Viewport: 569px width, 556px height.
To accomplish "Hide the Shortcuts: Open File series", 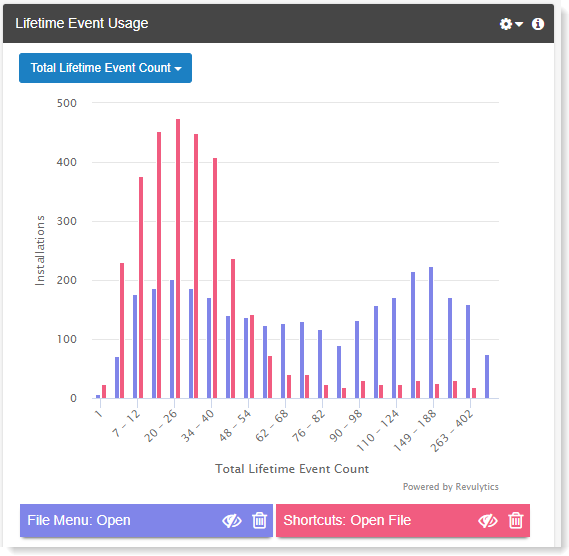I will point(488,521).
